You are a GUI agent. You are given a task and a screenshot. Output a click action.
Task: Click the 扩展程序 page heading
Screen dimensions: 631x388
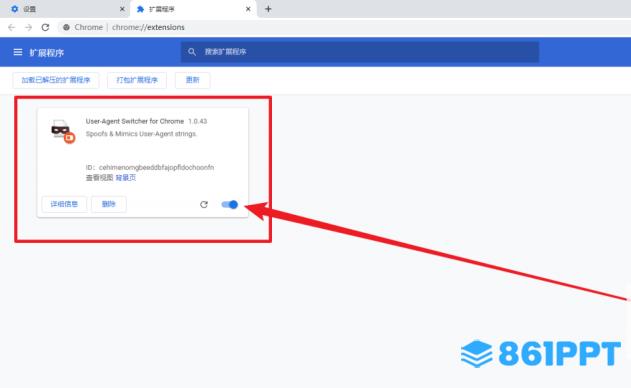(47, 53)
